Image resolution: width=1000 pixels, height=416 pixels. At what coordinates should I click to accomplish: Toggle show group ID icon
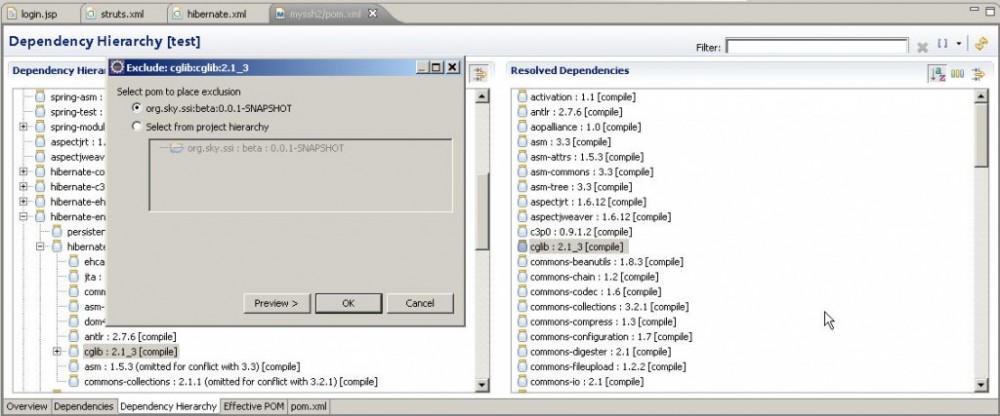[957, 74]
